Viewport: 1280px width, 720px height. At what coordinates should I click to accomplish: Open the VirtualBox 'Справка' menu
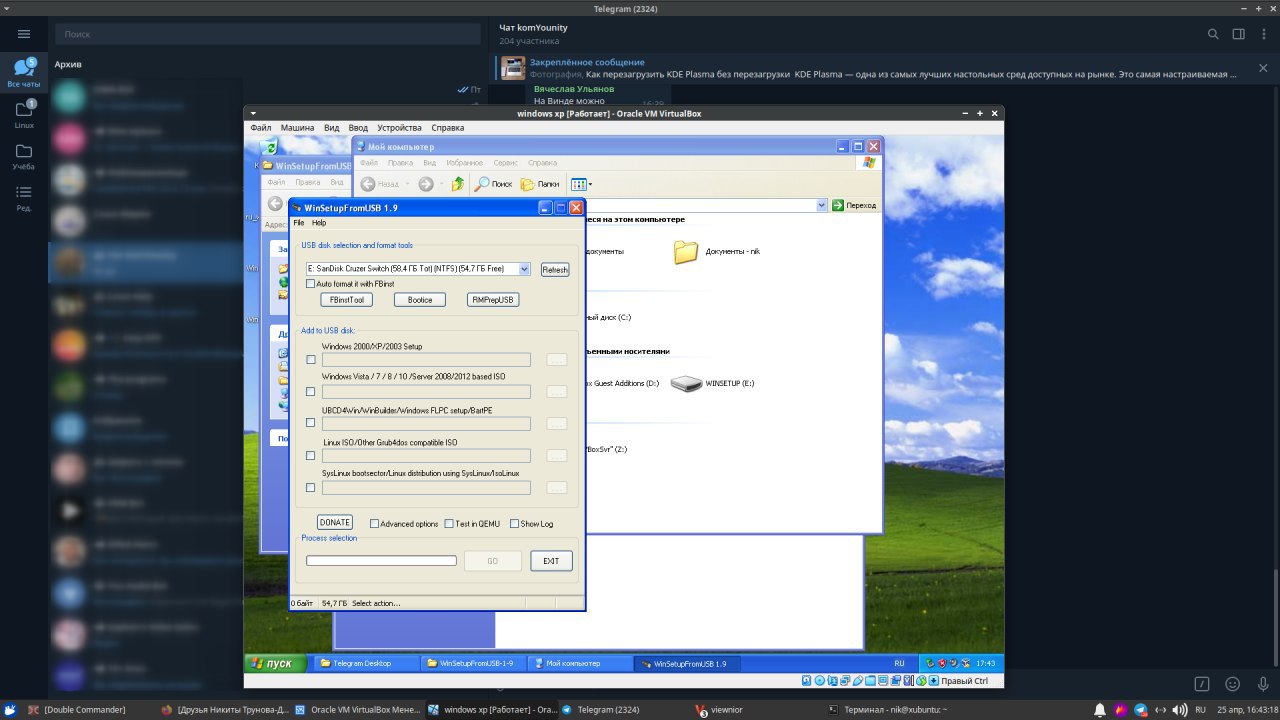point(448,128)
